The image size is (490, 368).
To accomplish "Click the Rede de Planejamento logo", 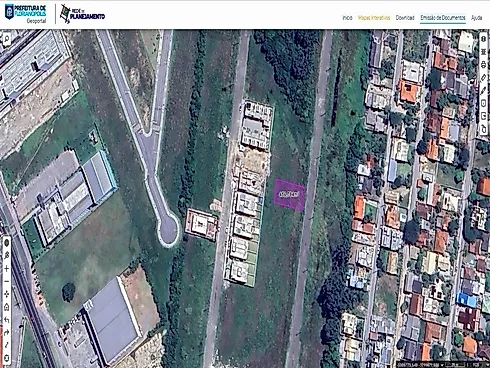I will [x=82, y=14].
